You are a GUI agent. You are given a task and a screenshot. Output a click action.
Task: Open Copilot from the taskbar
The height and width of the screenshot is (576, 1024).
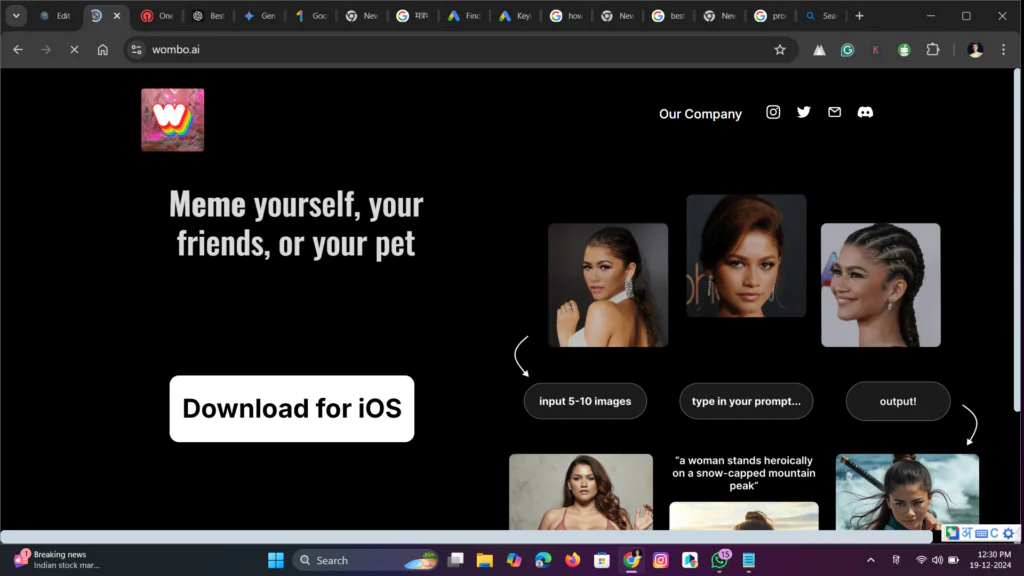(514, 560)
